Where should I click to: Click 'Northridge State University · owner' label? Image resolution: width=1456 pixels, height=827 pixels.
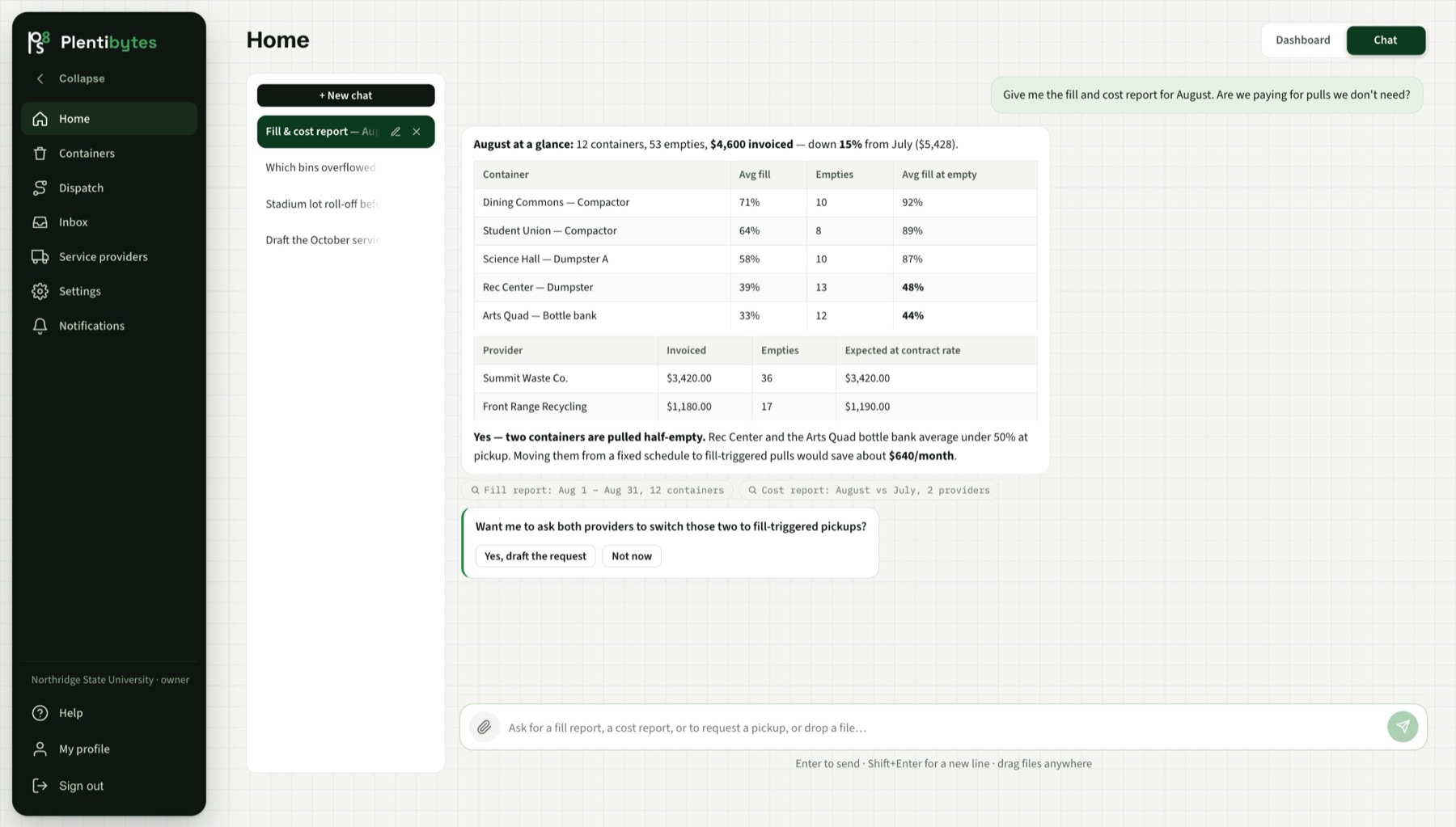click(110, 680)
